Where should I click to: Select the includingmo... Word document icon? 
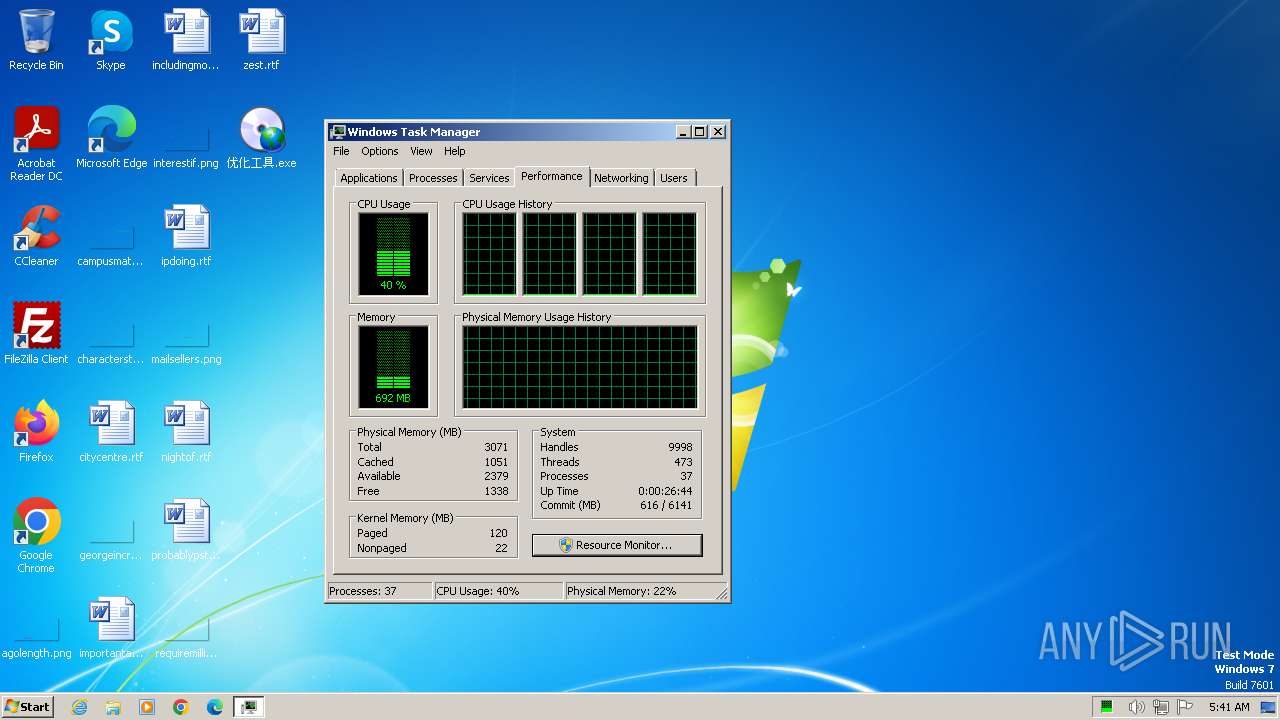[186, 40]
